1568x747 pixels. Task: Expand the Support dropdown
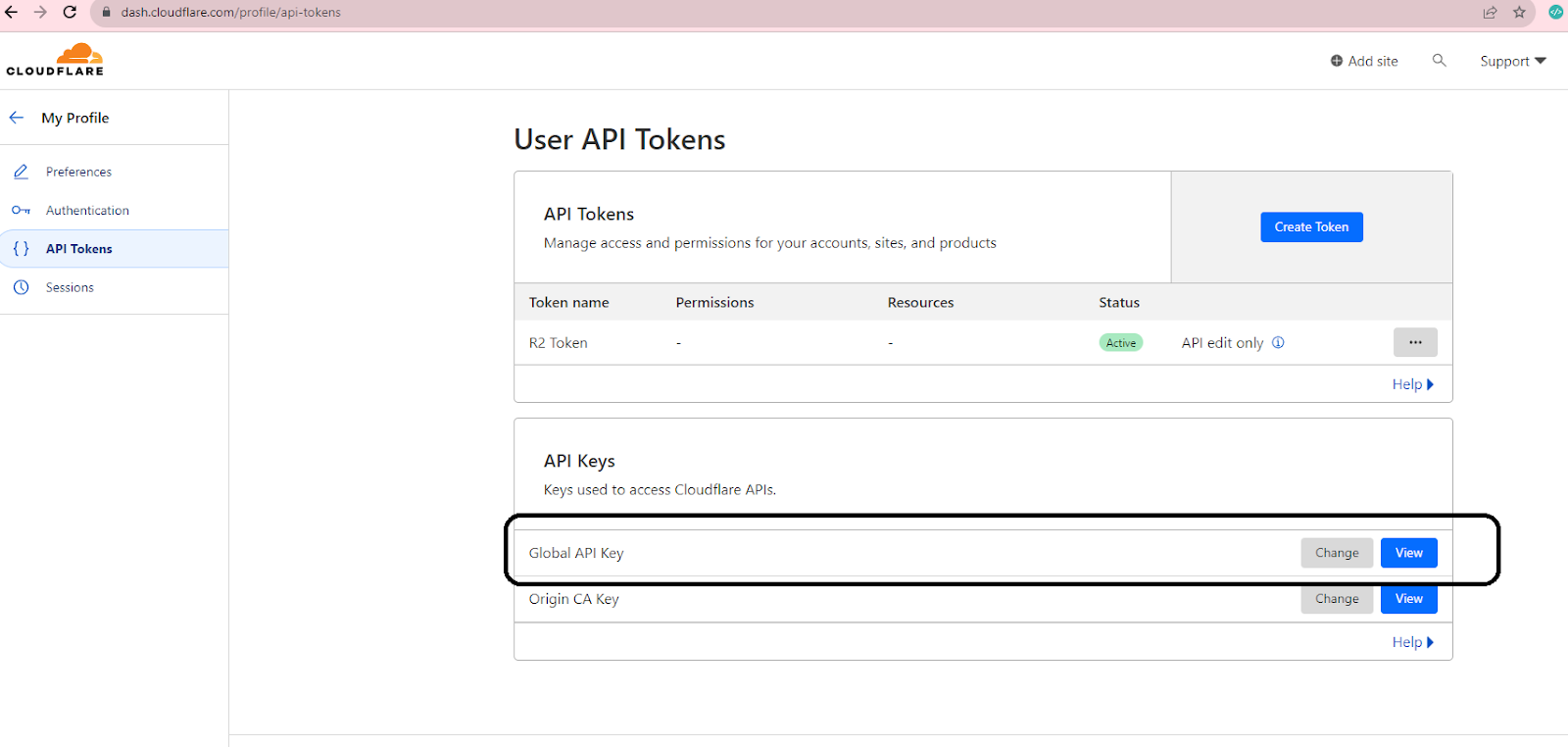click(1513, 61)
